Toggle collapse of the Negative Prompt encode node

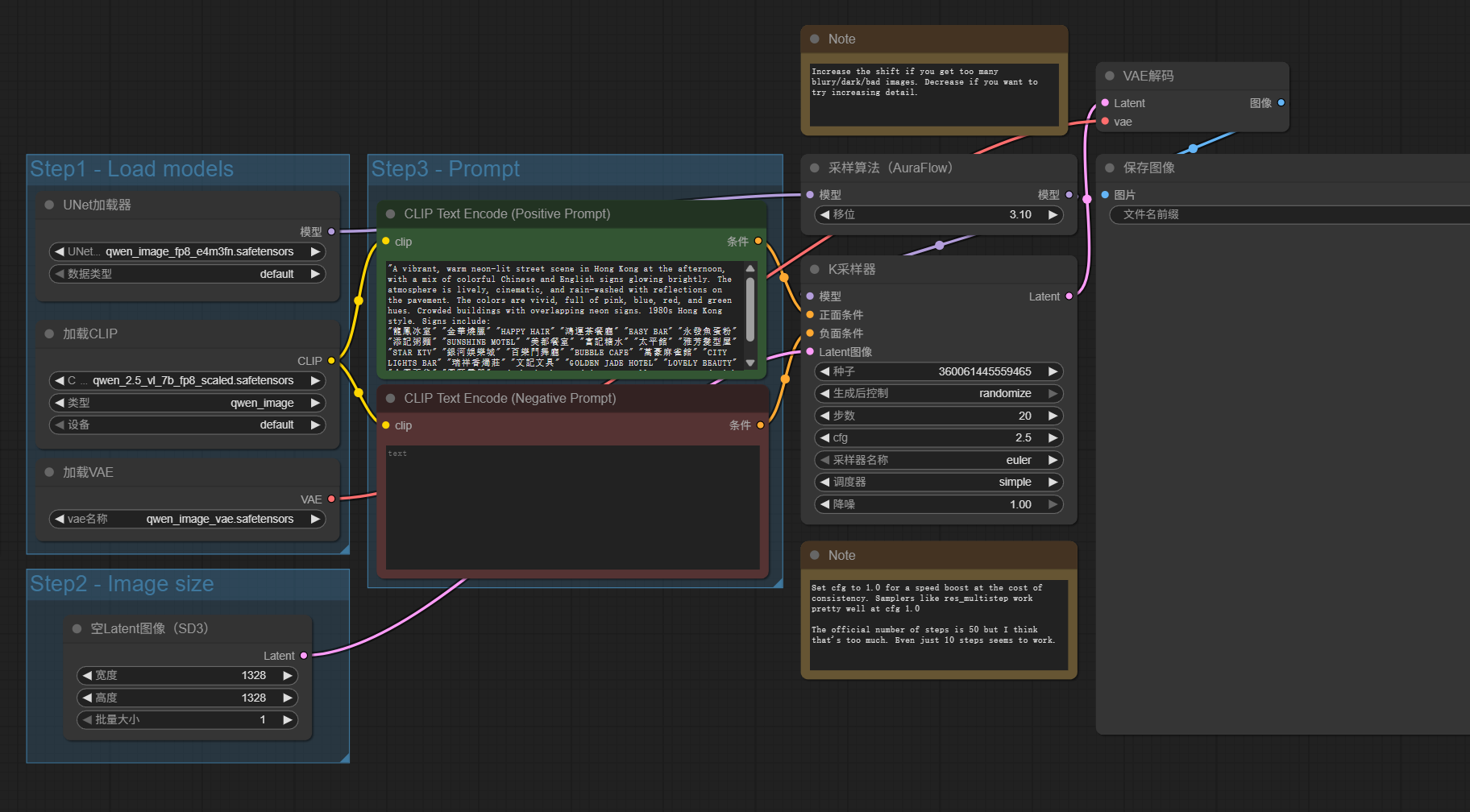click(390, 398)
